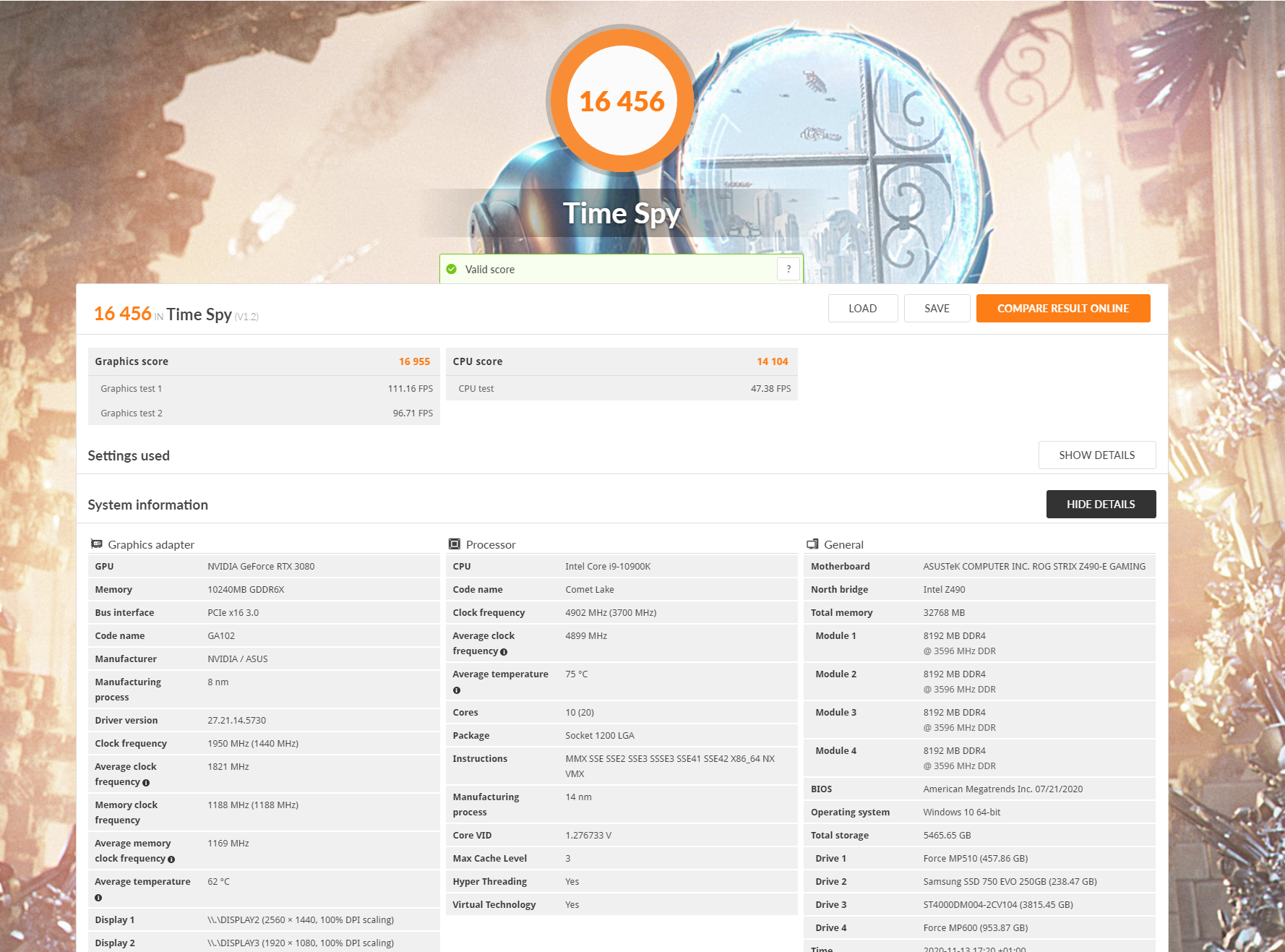The width and height of the screenshot is (1285, 952).
Task: Click Display 1 DISPLAY2 2560 × 1440 value
Action: point(301,920)
